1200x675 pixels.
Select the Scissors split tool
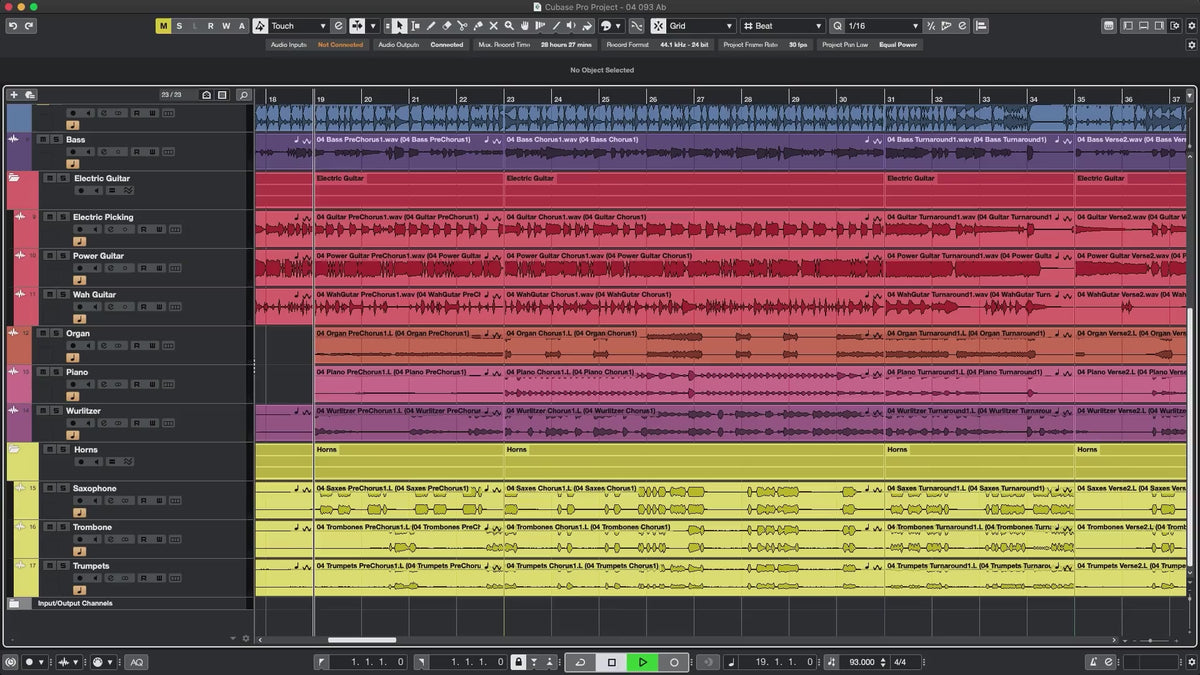pyautogui.click(x=462, y=26)
